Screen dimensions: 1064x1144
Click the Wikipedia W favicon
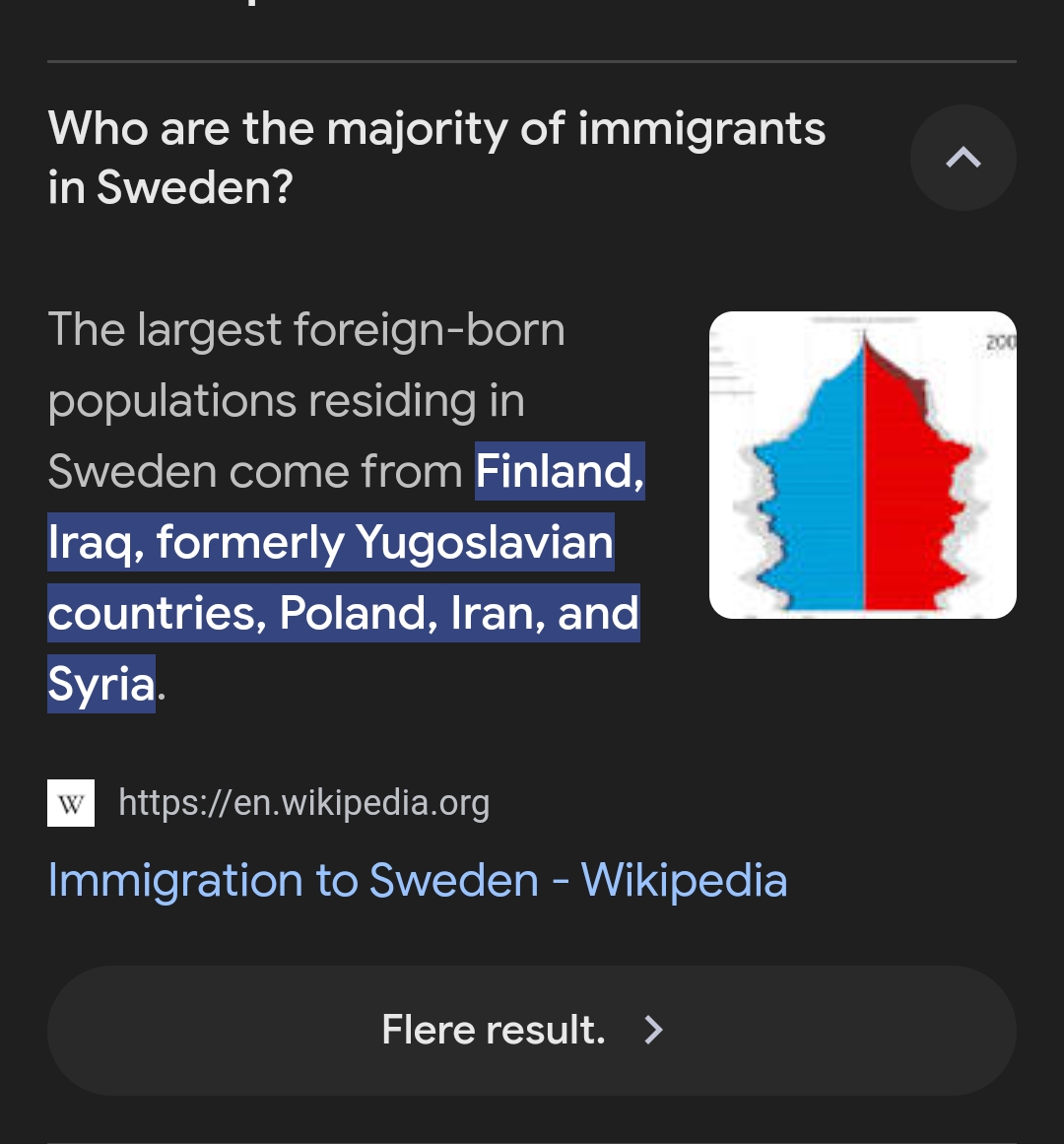pos(71,803)
